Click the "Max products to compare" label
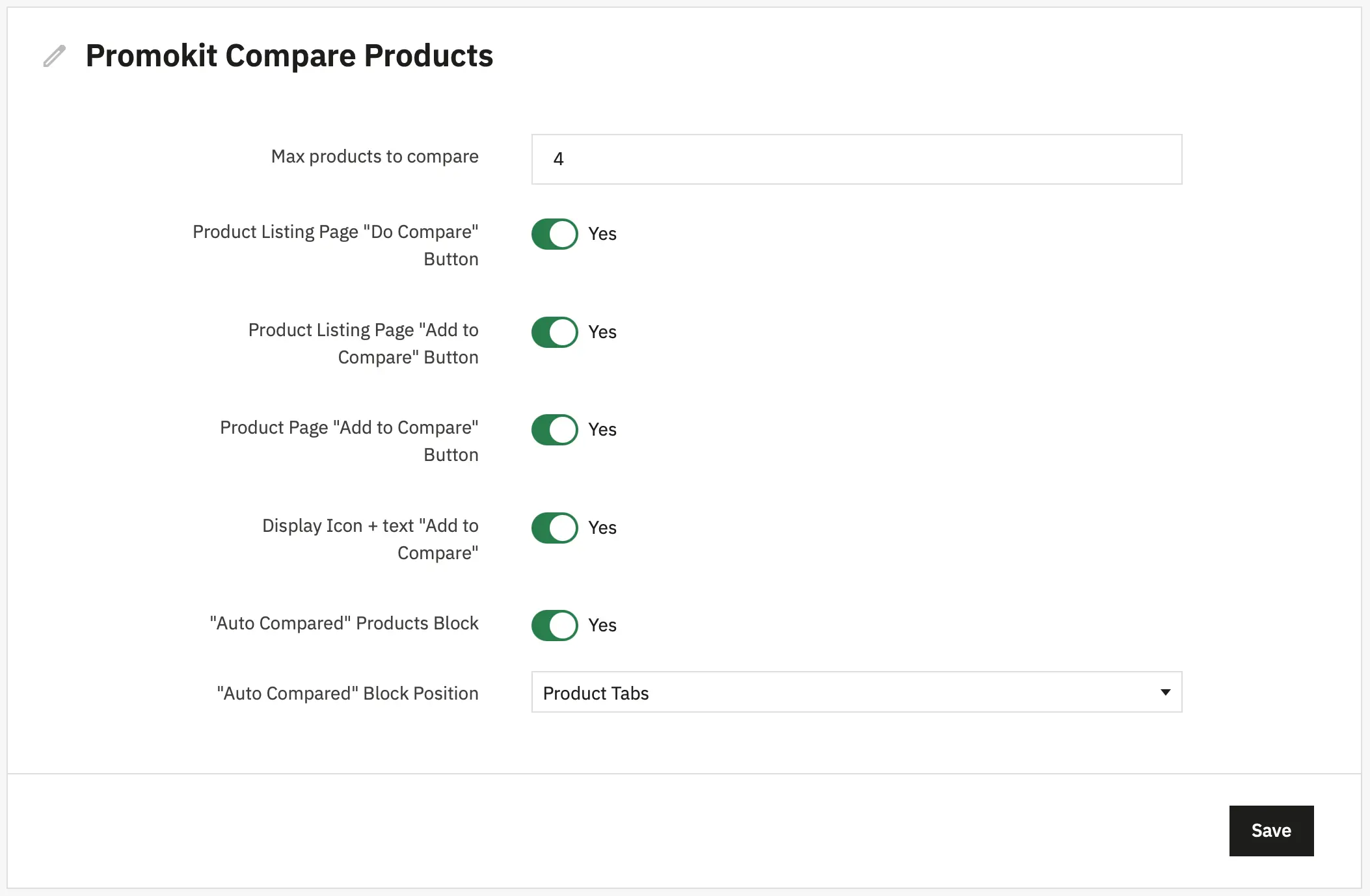1370x896 pixels. click(x=375, y=157)
